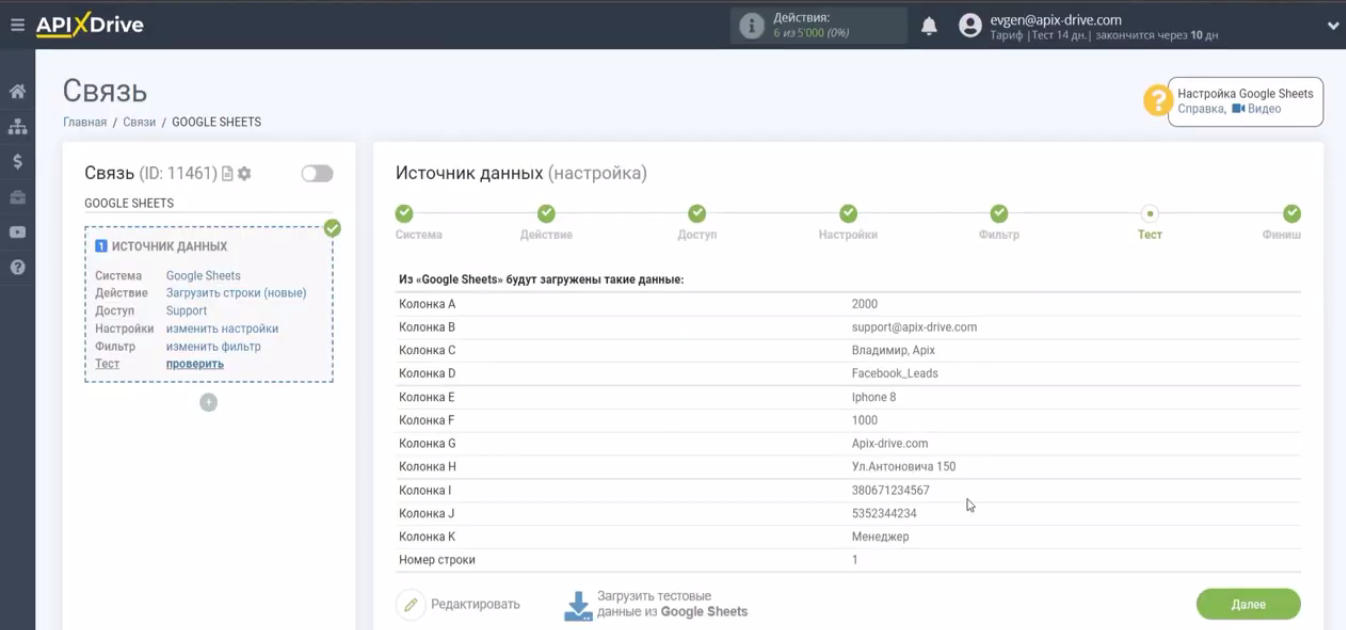Open the briefcase sidebar icon
This screenshot has height=630, width=1346.
pos(17,197)
